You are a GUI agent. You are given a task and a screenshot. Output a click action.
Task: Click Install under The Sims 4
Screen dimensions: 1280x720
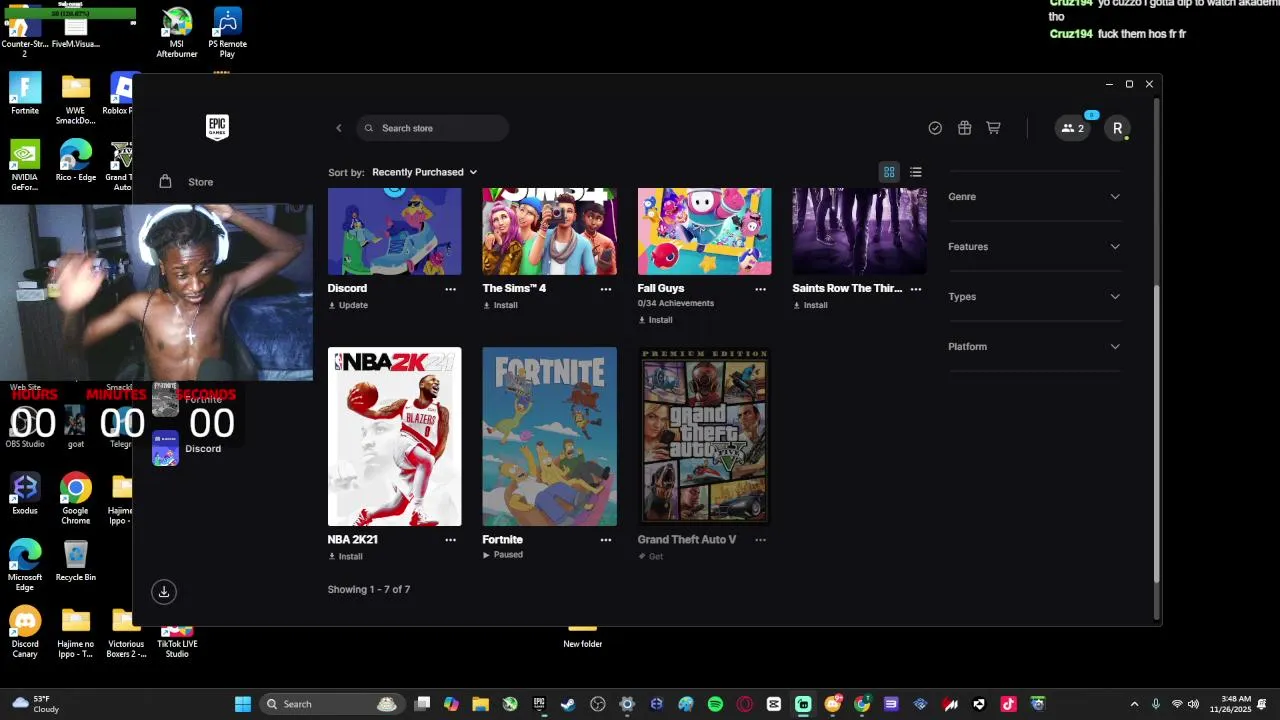coord(500,305)
